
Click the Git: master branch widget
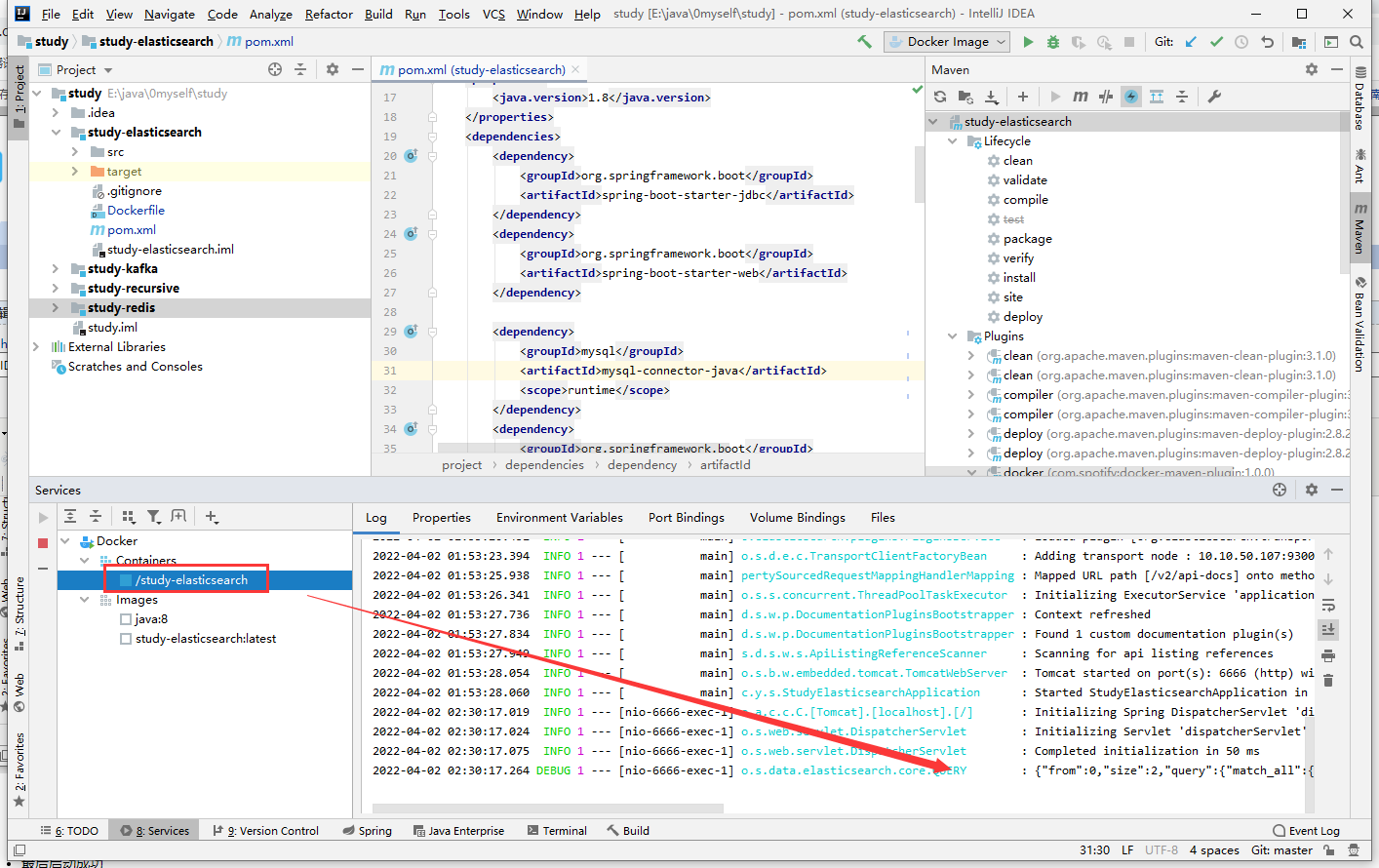click(1281, 850)
